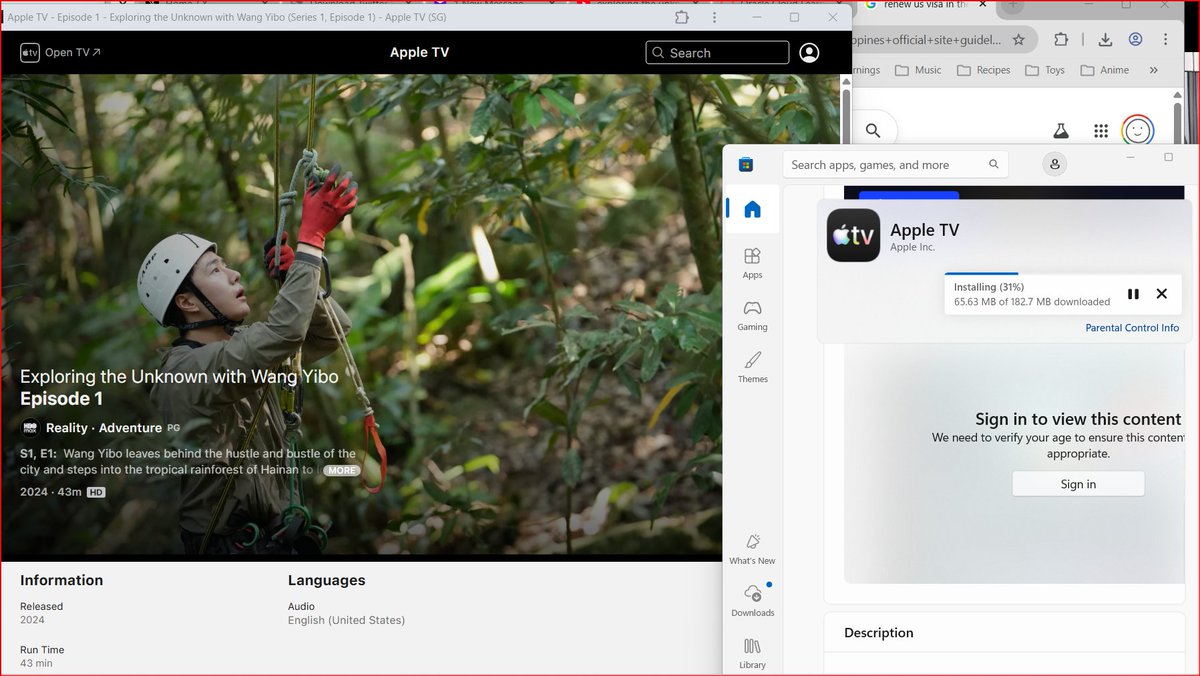Open the Microsoft Store profile account button

click(x=1054, y=165)
